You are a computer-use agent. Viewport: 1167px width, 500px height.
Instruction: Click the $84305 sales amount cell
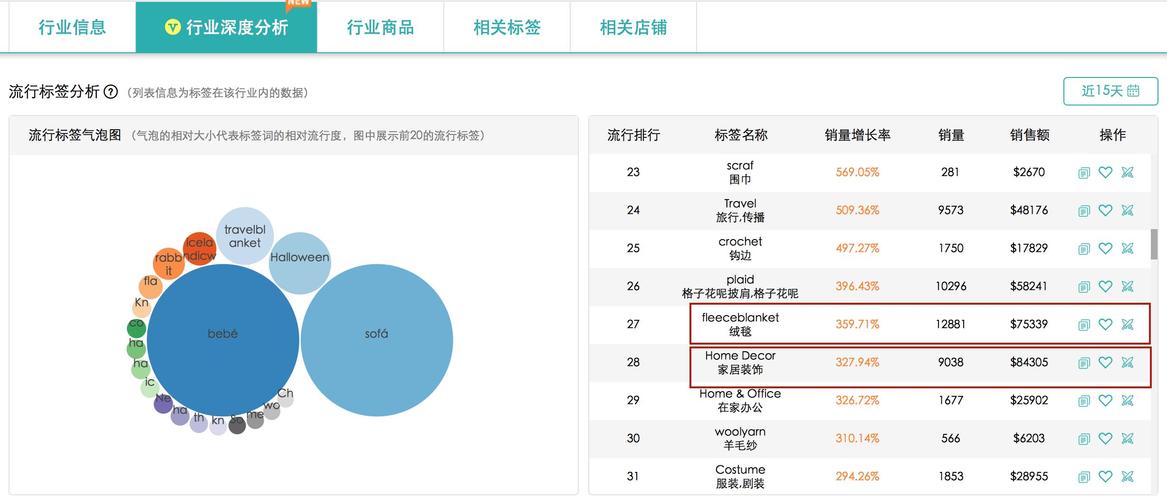tap(1029, 362)
